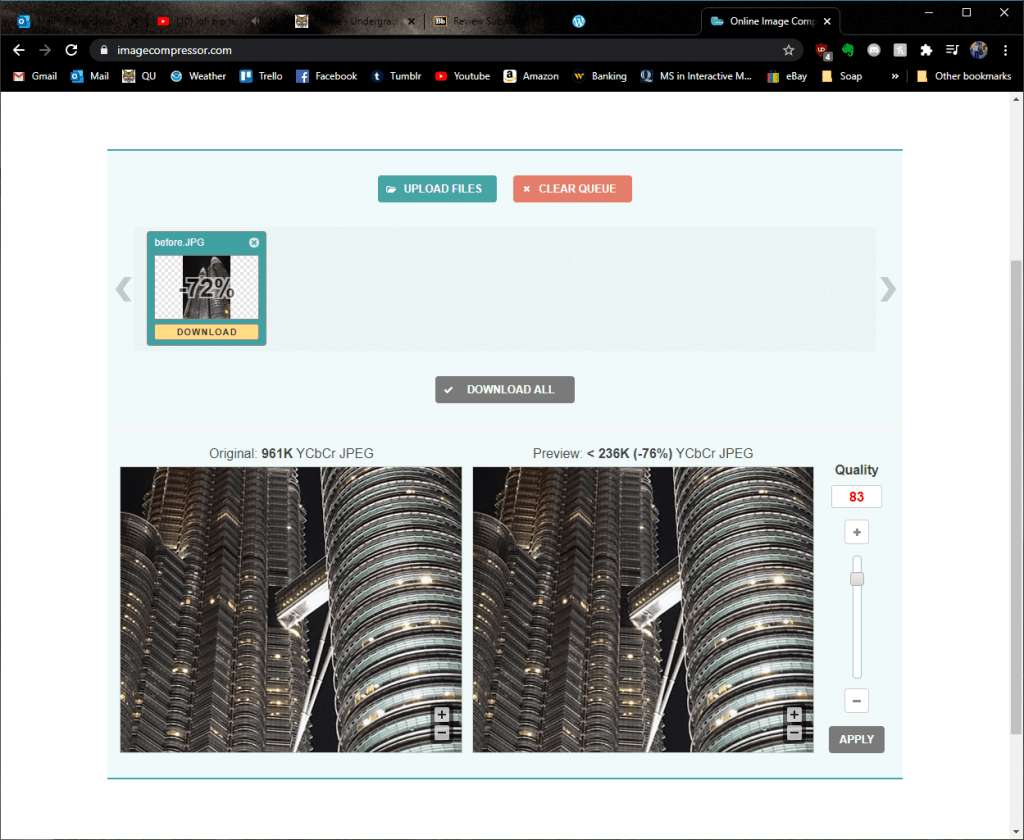This screenshot has width=1024, height=840.
Task: Switch to the YouTube tab
Action: [205, 21]
